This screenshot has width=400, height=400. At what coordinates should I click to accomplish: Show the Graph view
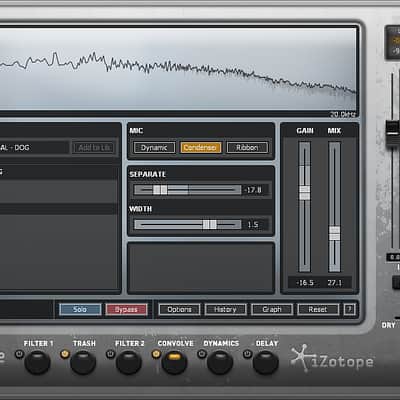click(x=272, y=309)
